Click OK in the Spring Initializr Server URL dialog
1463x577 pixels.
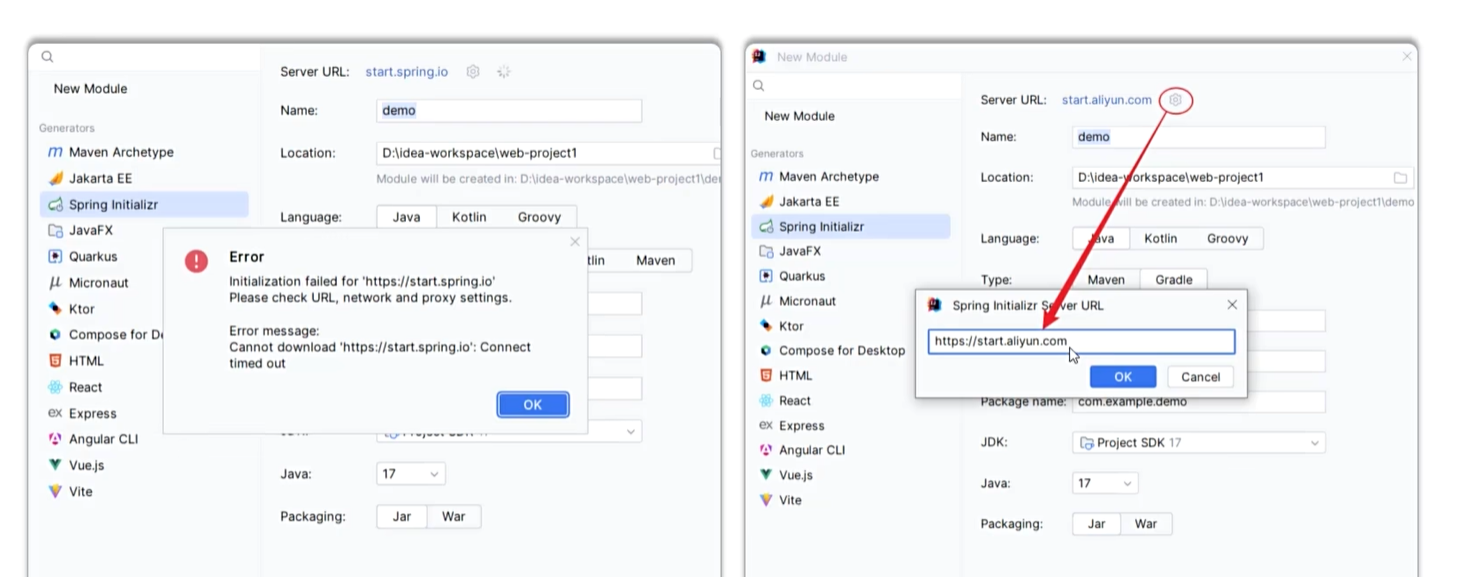(x=1123, y=377)
